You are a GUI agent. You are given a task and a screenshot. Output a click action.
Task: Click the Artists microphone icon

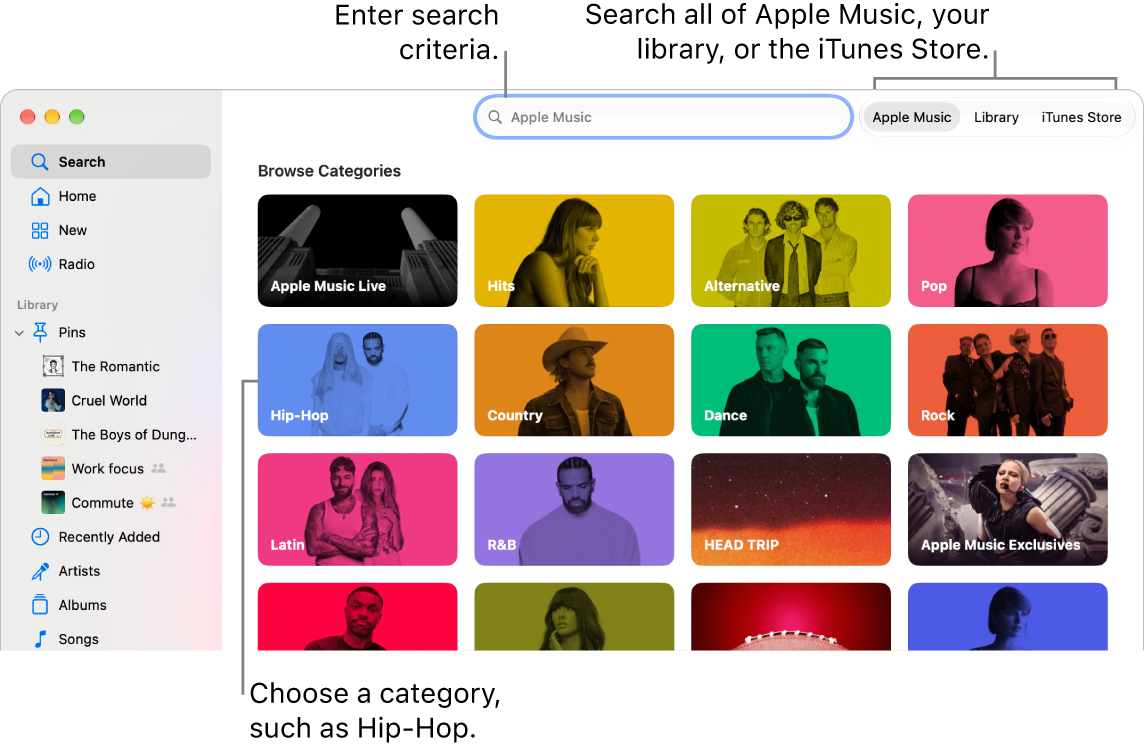pos(40,571)
